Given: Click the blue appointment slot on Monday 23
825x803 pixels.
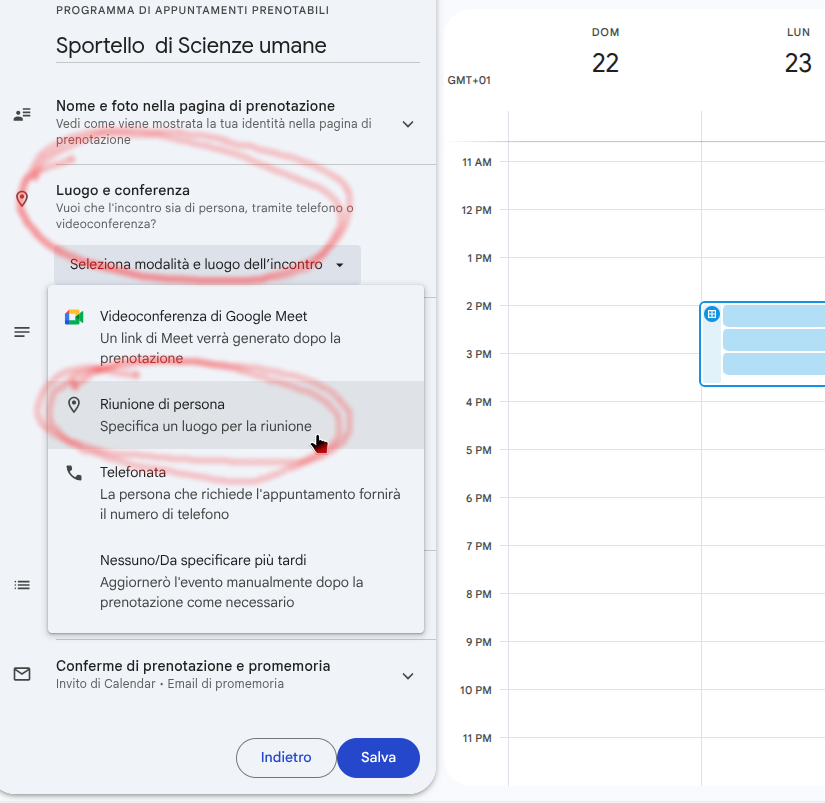Looking at the screenshot, I should (763, 344).
